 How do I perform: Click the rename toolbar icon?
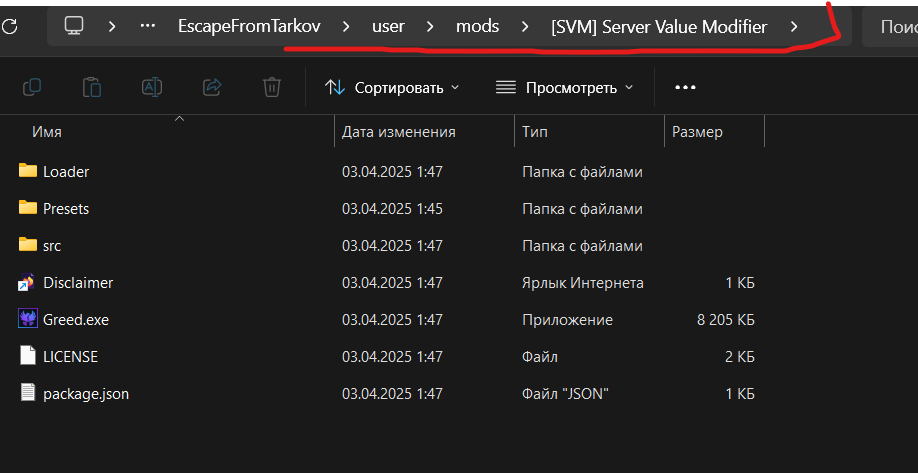pyautogui.click(x=152, y=88)
